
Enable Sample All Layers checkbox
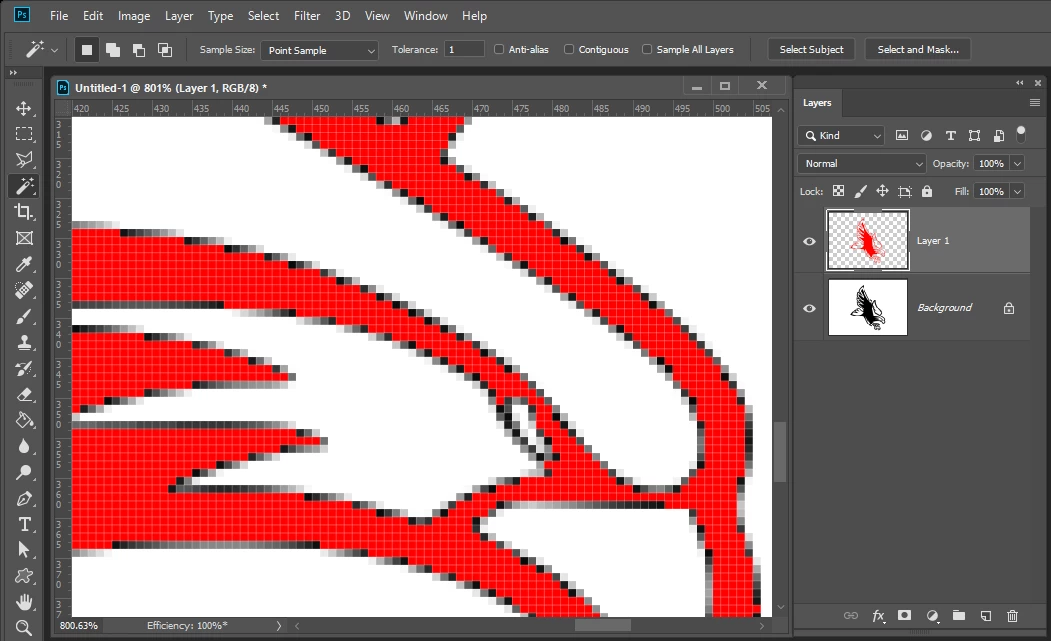pyautogui.click(x=647, y=49)
